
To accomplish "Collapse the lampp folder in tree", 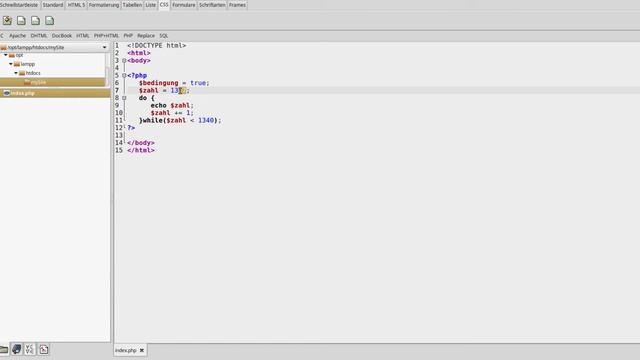I will point(11,64).
